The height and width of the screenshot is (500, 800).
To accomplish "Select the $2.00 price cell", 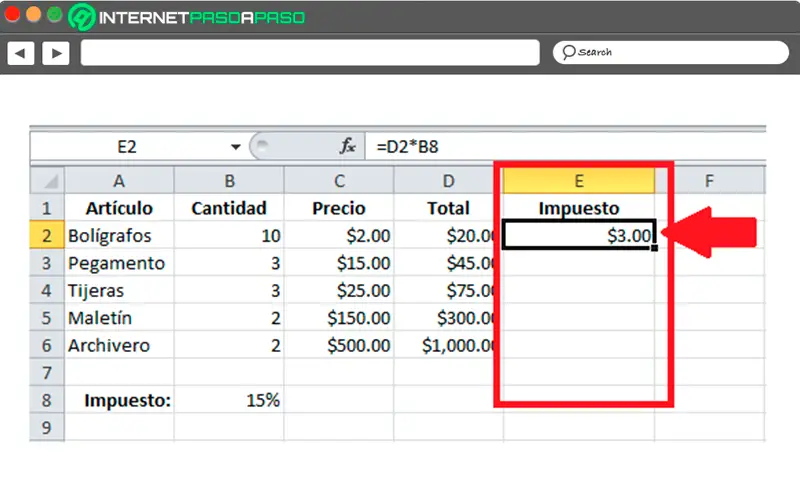I will point(339,235).
